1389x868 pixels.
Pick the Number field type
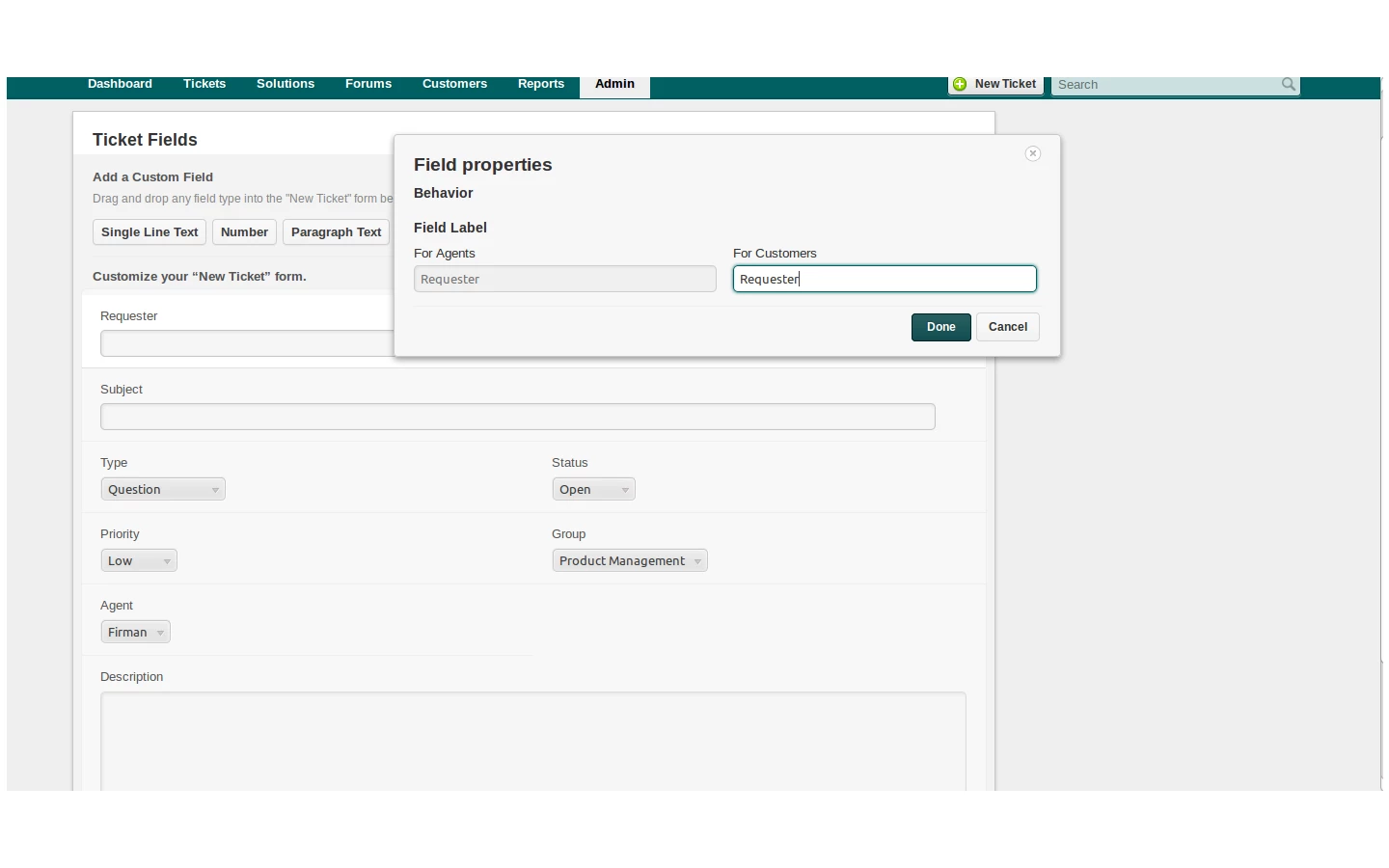(244, 232)
